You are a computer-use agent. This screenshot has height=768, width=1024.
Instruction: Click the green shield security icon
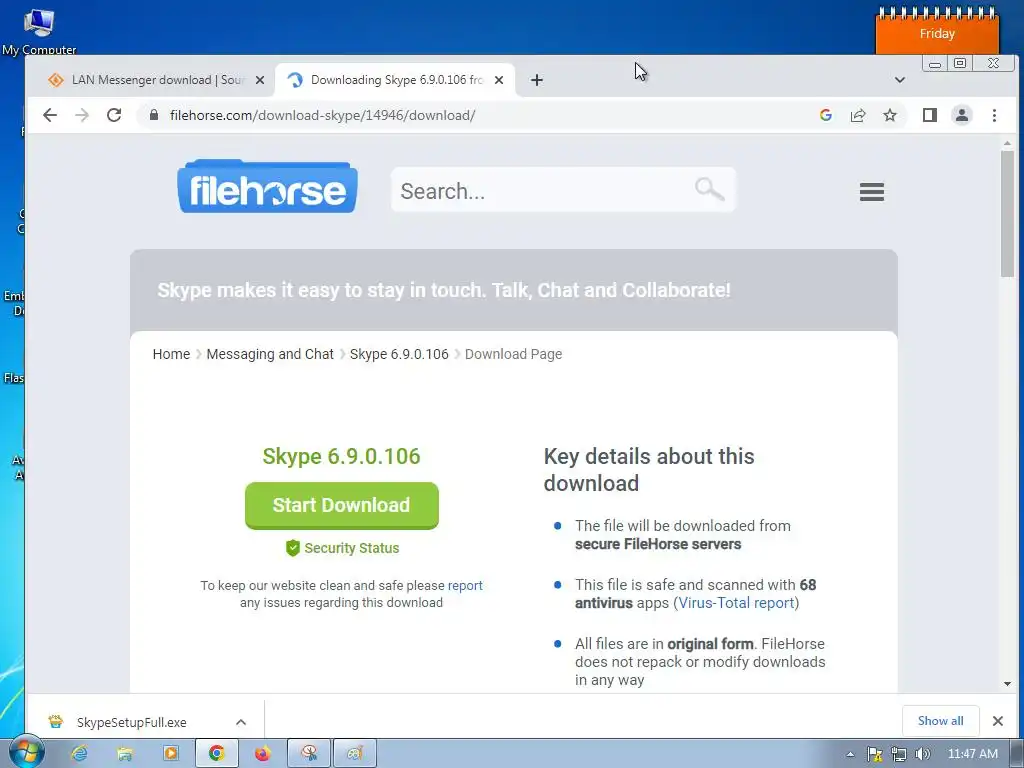293,548
